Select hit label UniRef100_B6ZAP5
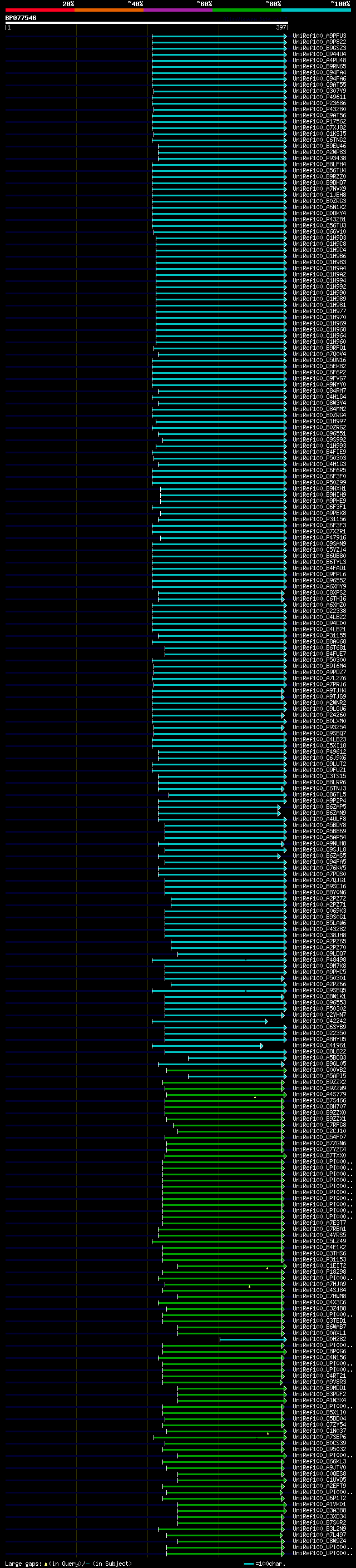This screenshot has width=356, height=1568. pyautogui.click(x=319, y=807)
